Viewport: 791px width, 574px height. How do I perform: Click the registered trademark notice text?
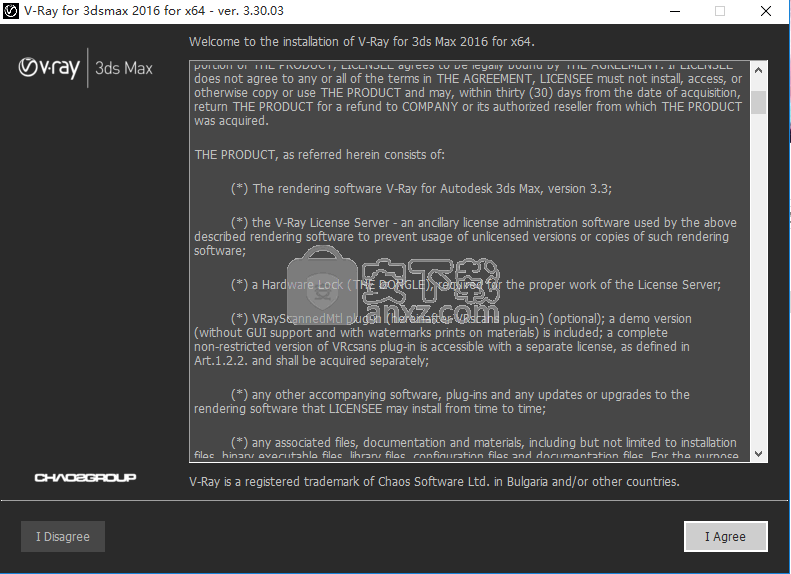(x=434, y=482)
